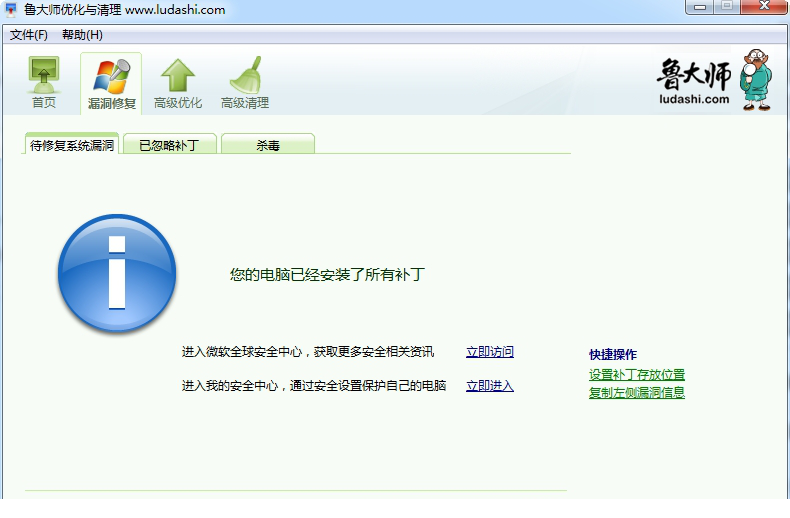Click the blue information circle icon
Viewport: 790px width, 518px height.
117,273
